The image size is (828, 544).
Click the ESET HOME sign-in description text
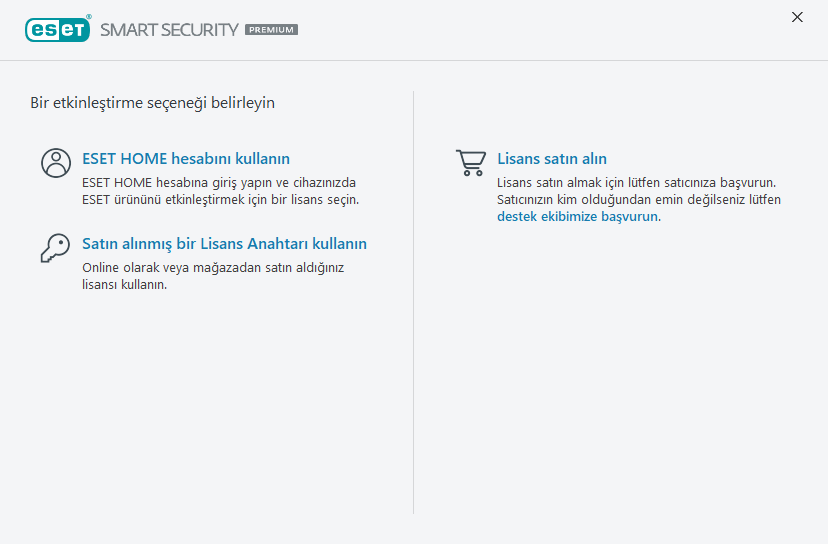click(219, 183)
